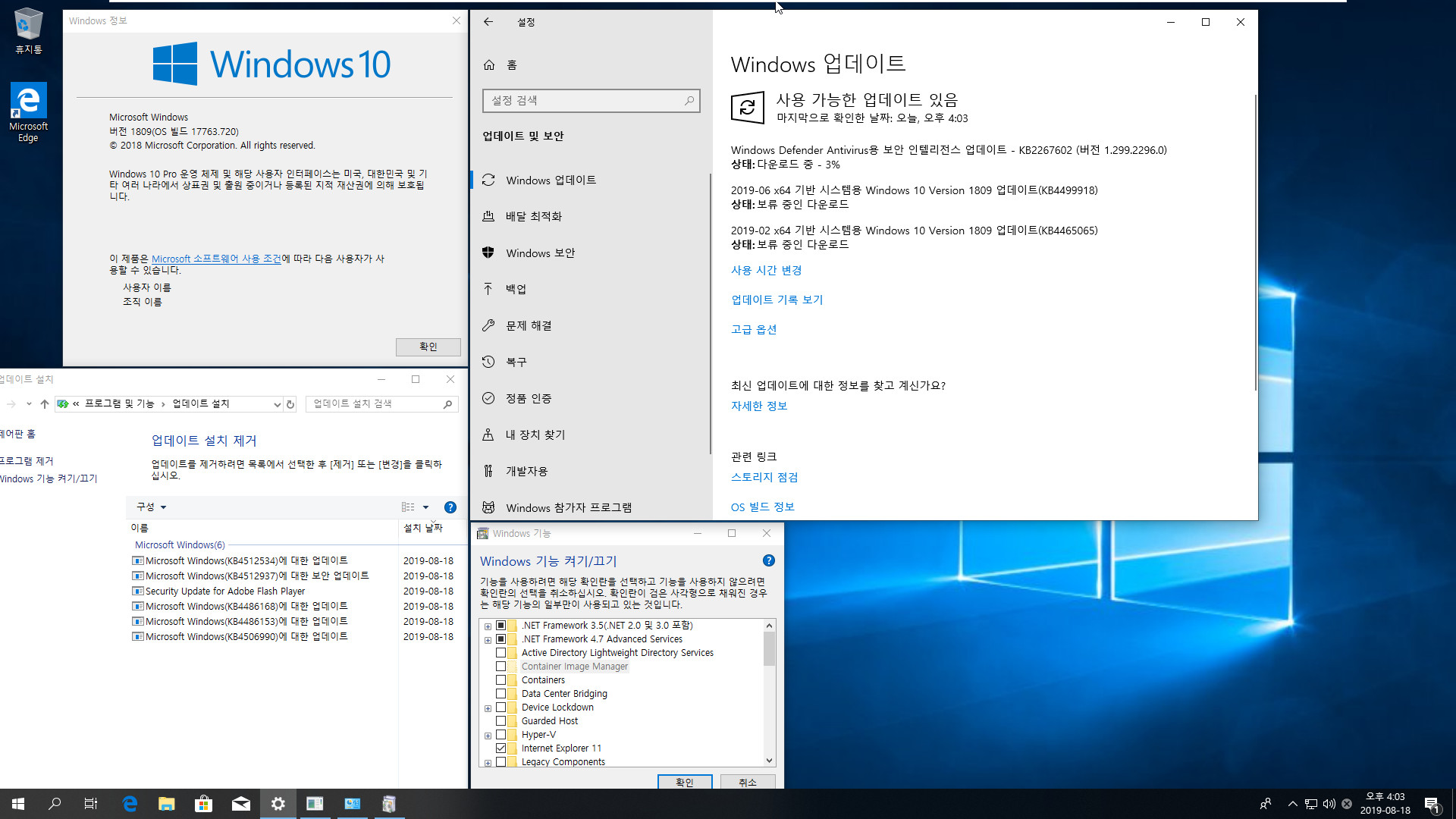Click the Recovery settings icon

489,361
